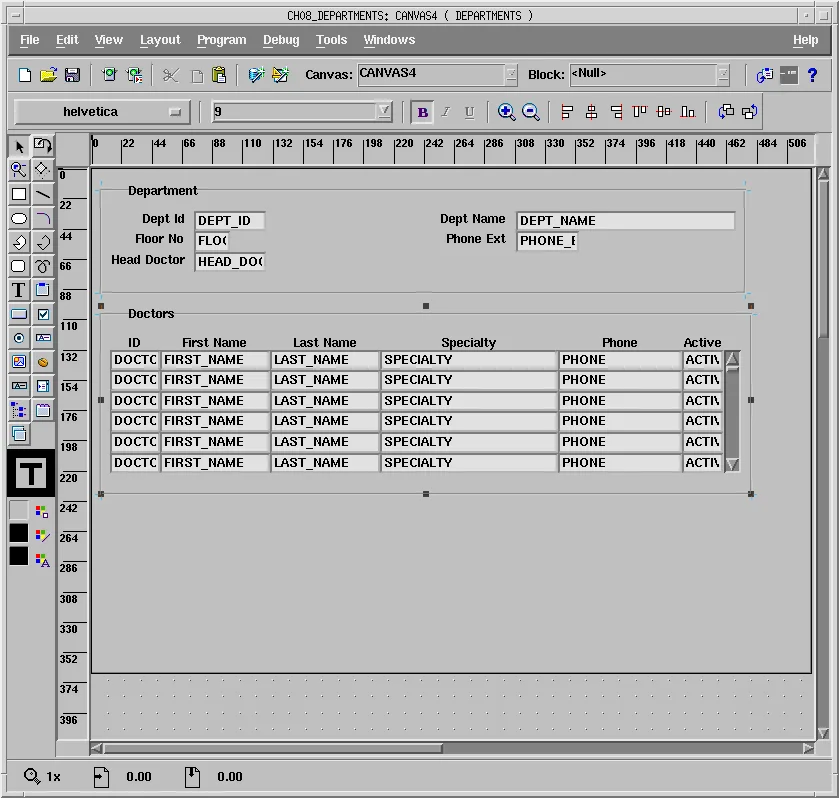Send selected object to back

[750, 112]
